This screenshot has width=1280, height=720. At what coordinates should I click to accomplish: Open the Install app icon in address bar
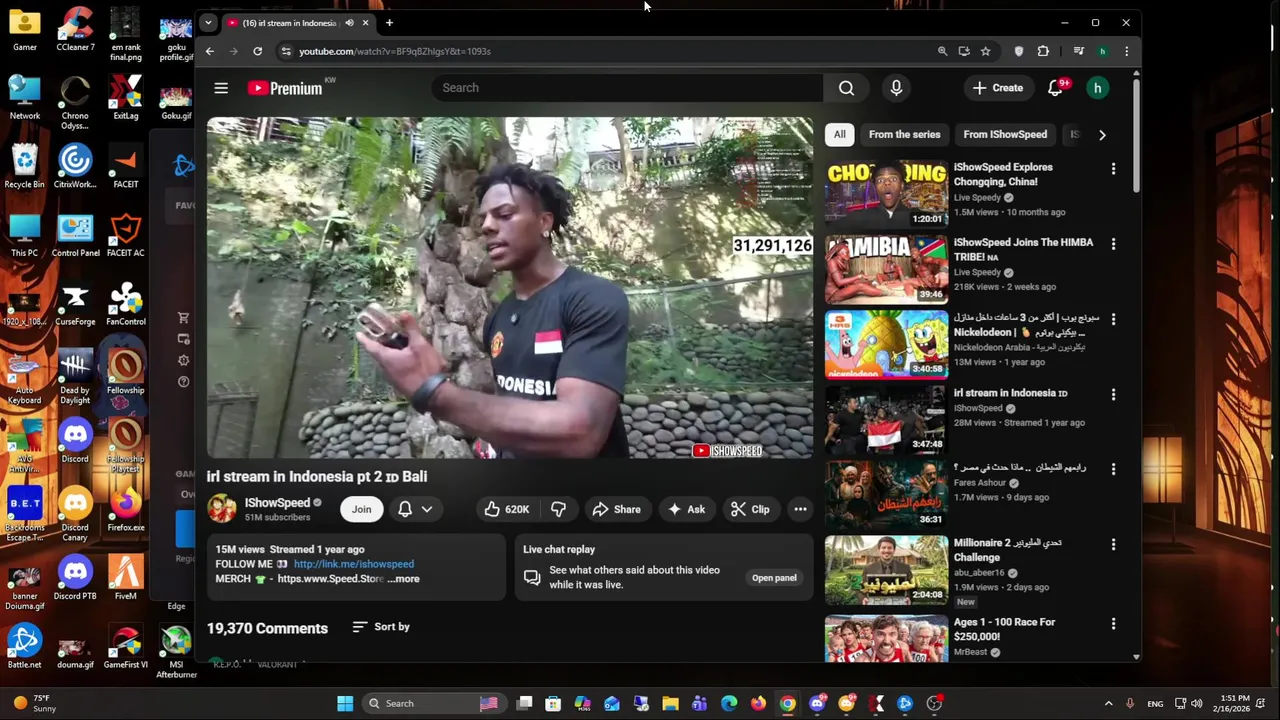point(963,51)
